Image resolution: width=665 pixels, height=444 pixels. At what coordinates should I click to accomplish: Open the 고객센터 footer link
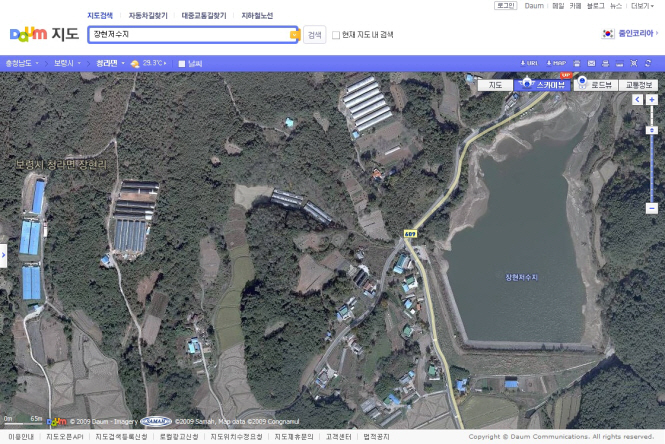pos(337,437)
